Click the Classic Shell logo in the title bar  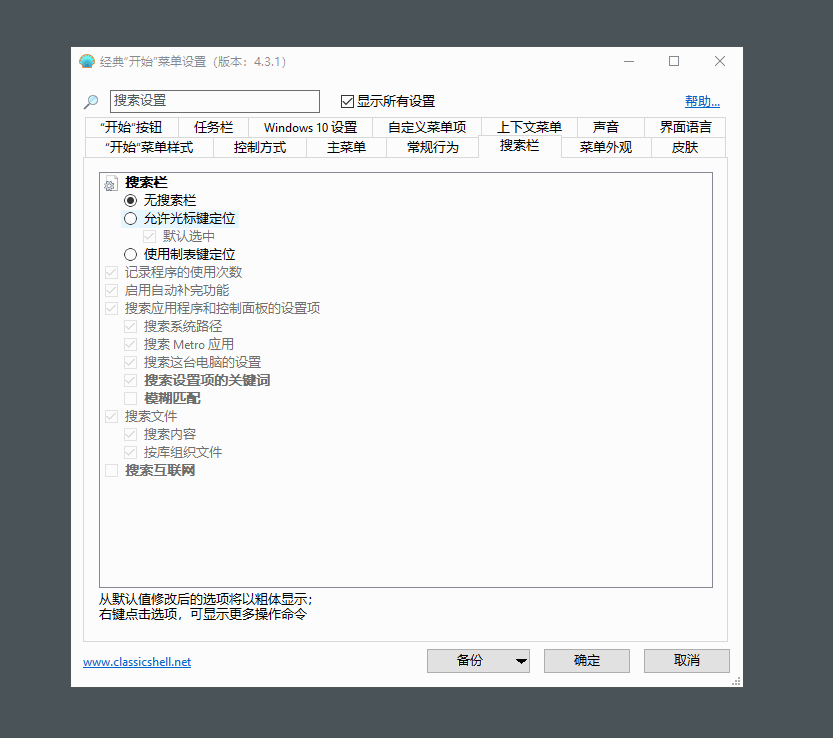pyautogui.click(x=87, y=61)
